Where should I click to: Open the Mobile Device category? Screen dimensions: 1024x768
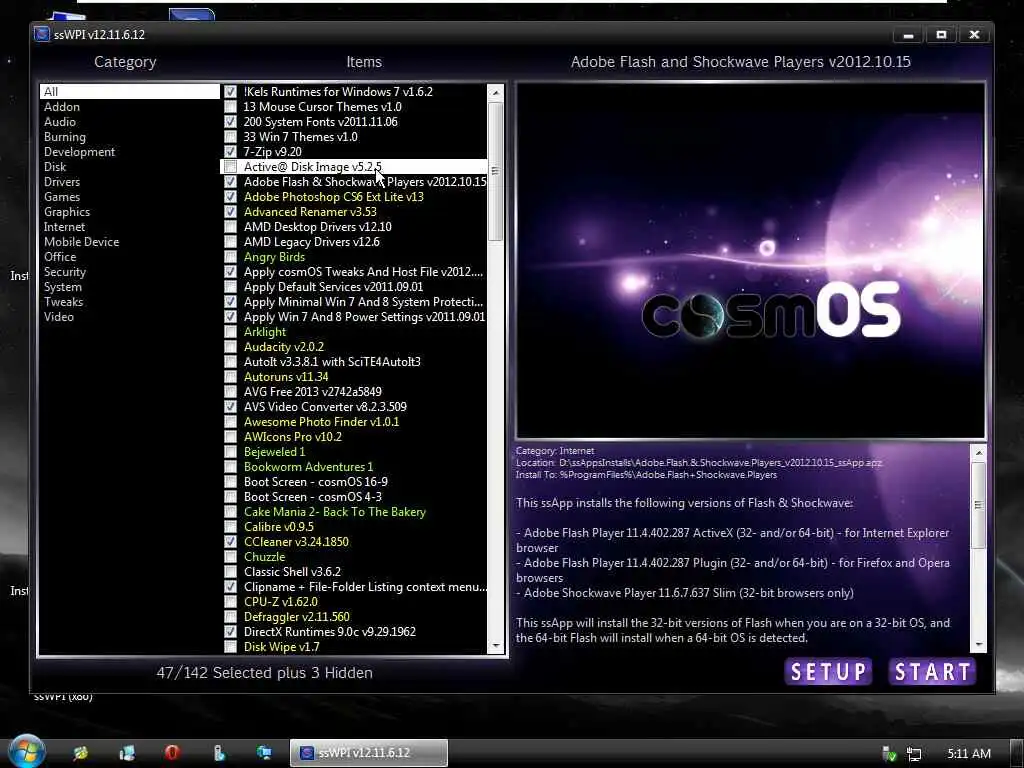(82, 242)
